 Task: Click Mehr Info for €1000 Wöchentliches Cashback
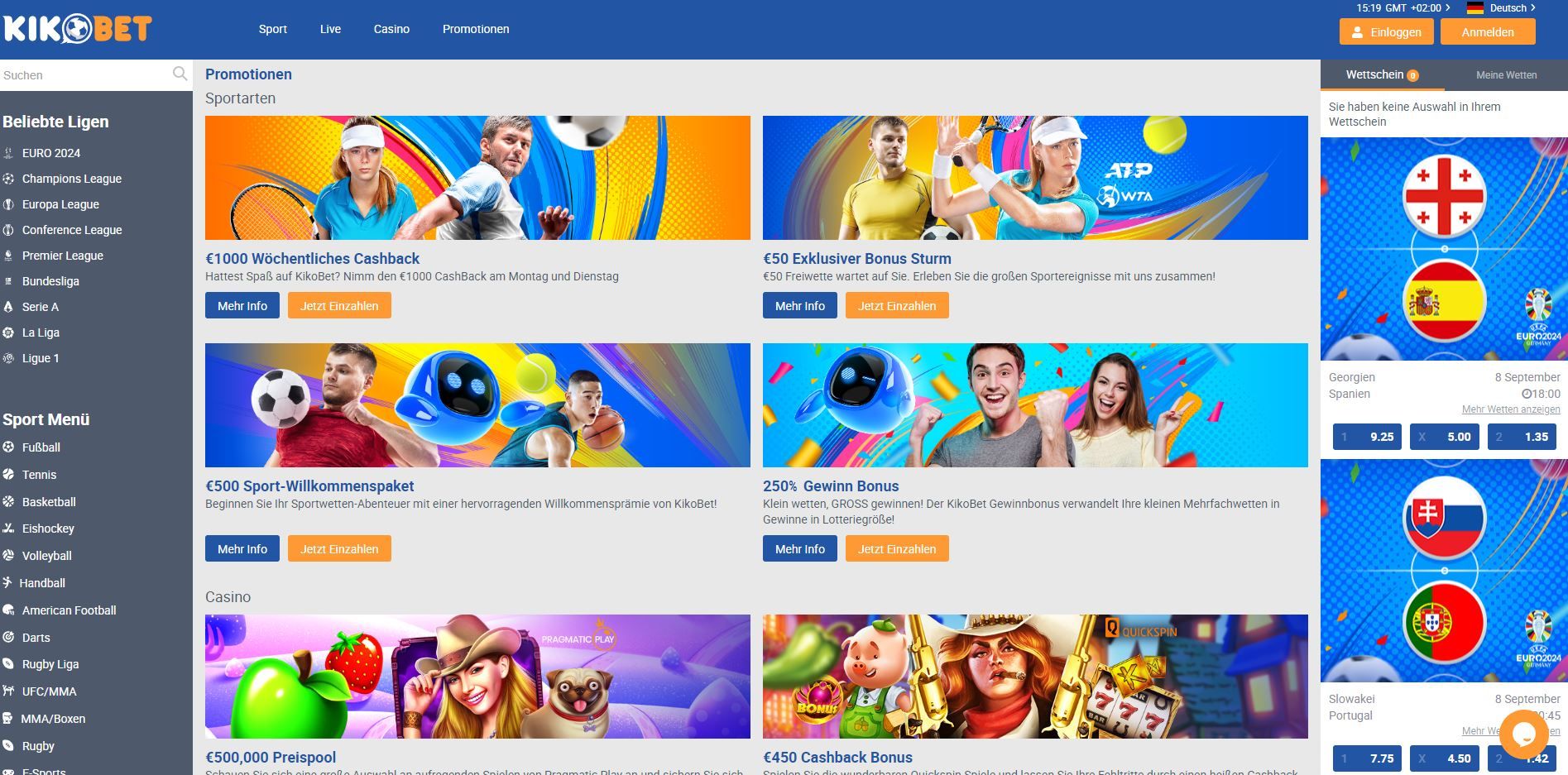point(242,306)
